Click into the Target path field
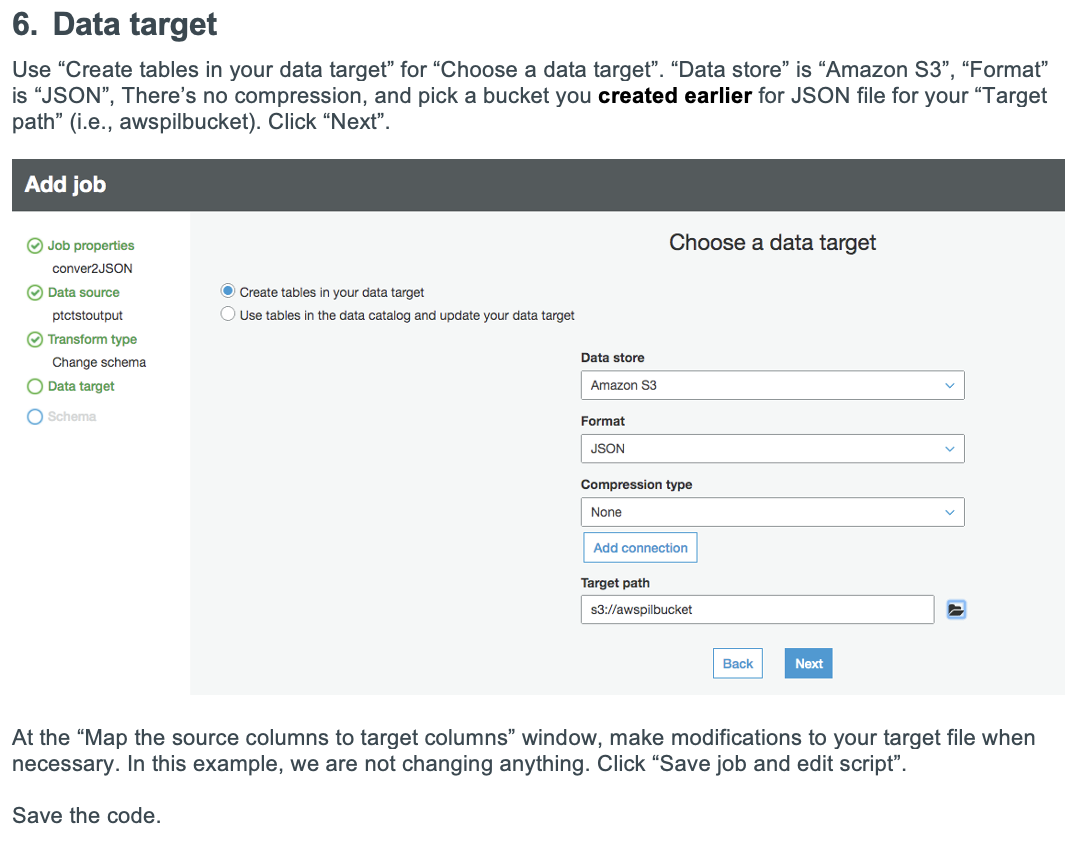Viewport: 1092px width, 866px height. (x=757, y=609)
